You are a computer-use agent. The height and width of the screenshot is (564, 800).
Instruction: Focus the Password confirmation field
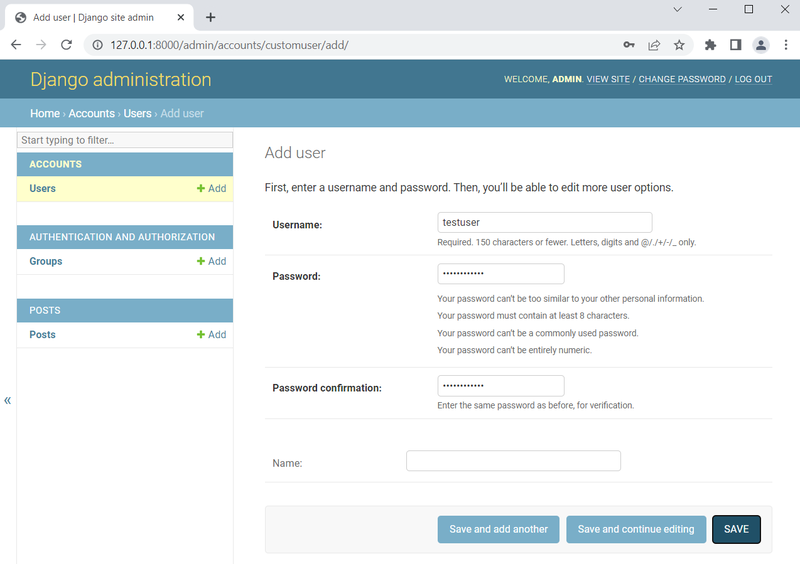tap(501, 386)
